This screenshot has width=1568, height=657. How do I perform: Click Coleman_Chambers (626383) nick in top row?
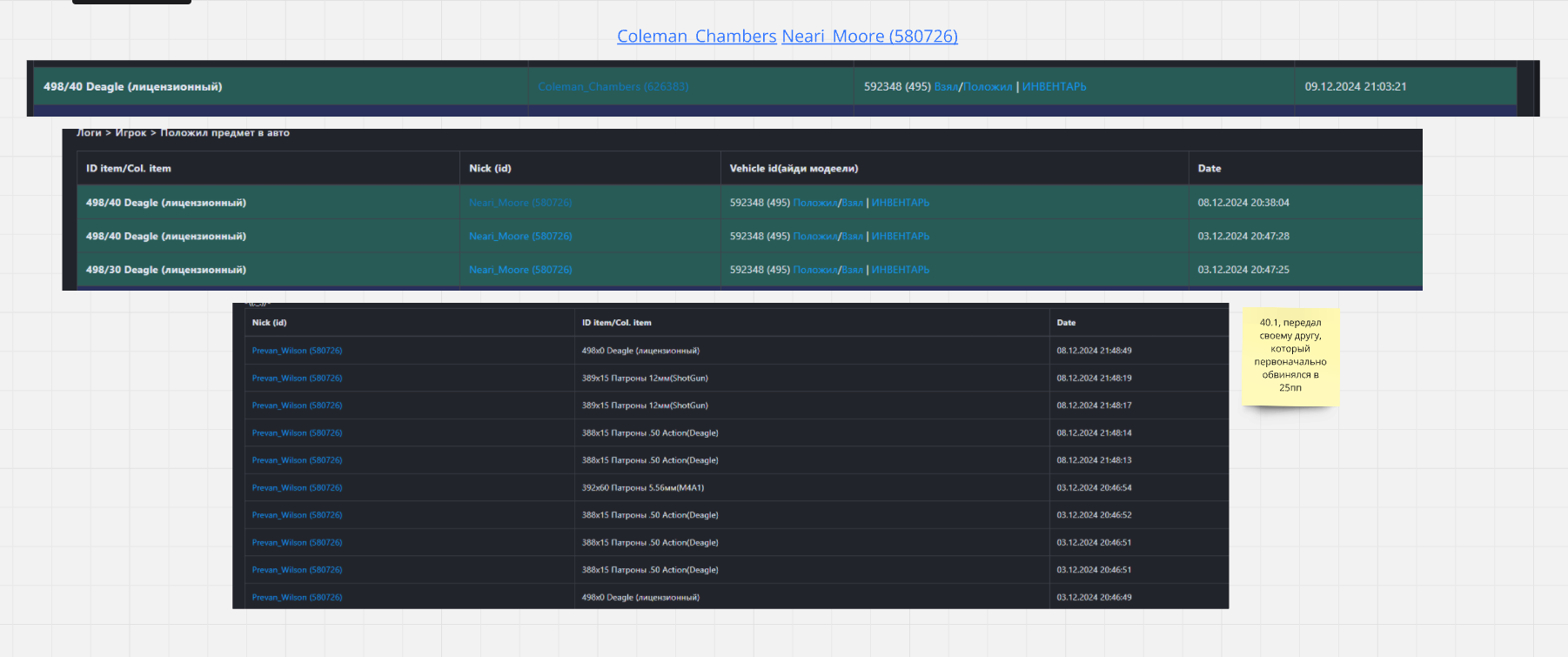[x=613, y=87]
